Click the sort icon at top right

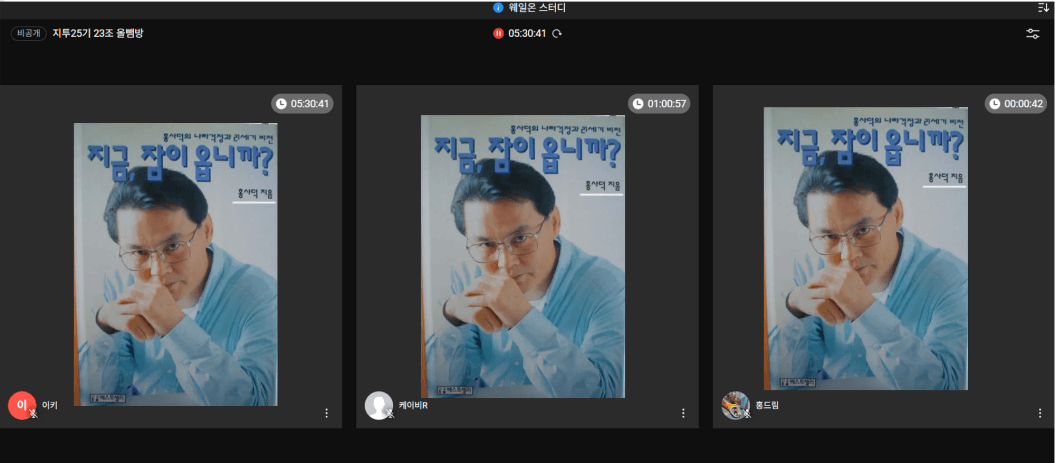(1044, 7)
